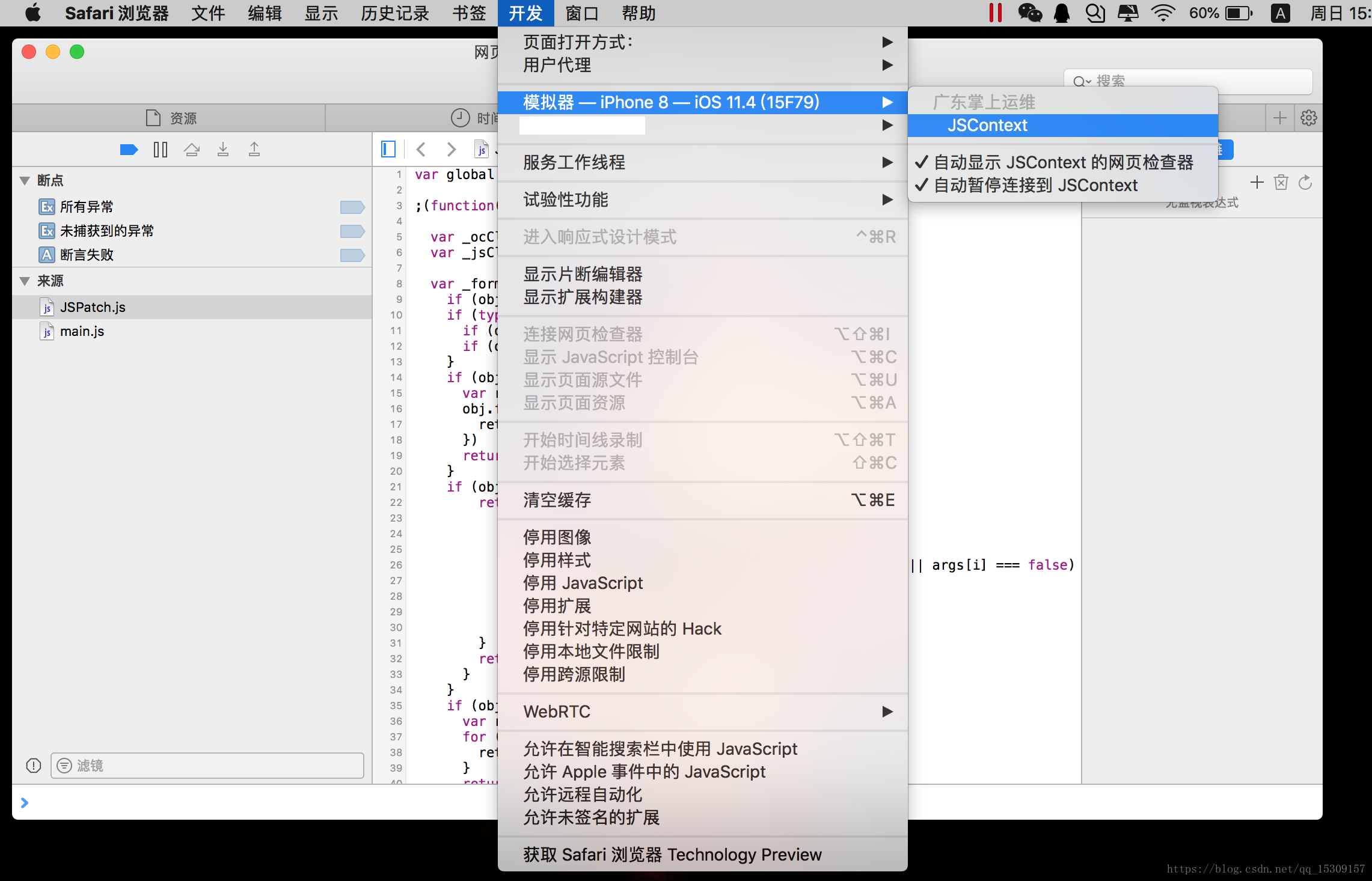Add watch expression plus icon
Screen dimensions: 1372x881
click(1257, 183)
